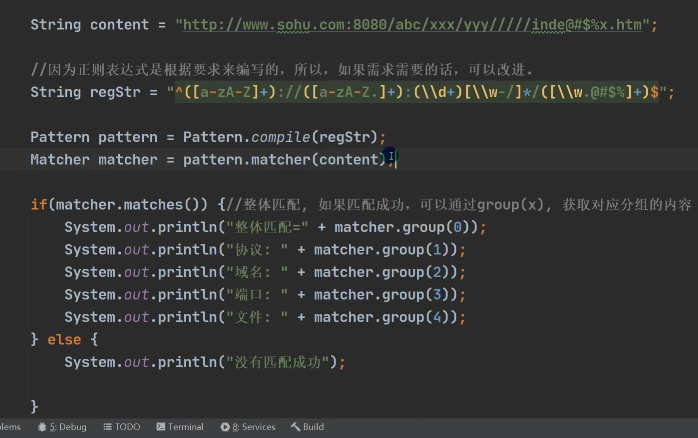Click the matcher.group(3) println line
698x438 pixels.
click(265, 295)
